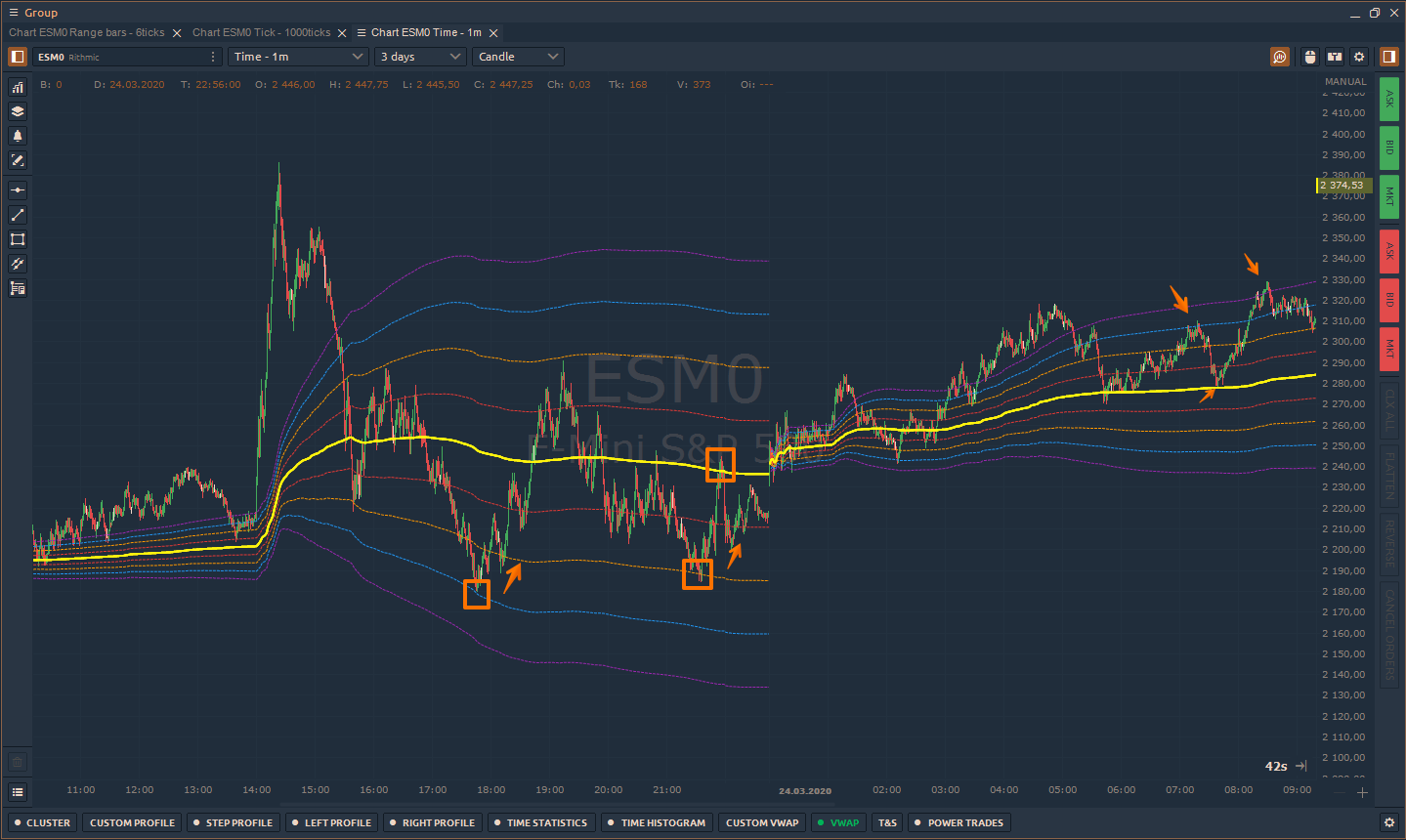This screenshot has height=840, width=1406.
Task: Select the horizontal line tool
Action: coord(18,190)
